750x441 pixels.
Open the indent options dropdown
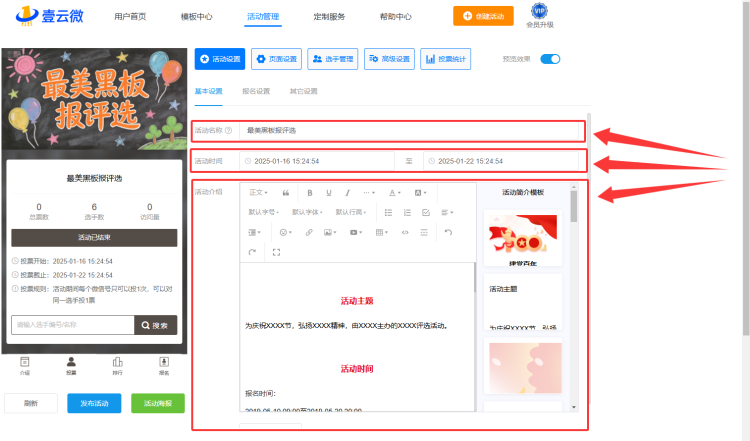click(254, 232)
